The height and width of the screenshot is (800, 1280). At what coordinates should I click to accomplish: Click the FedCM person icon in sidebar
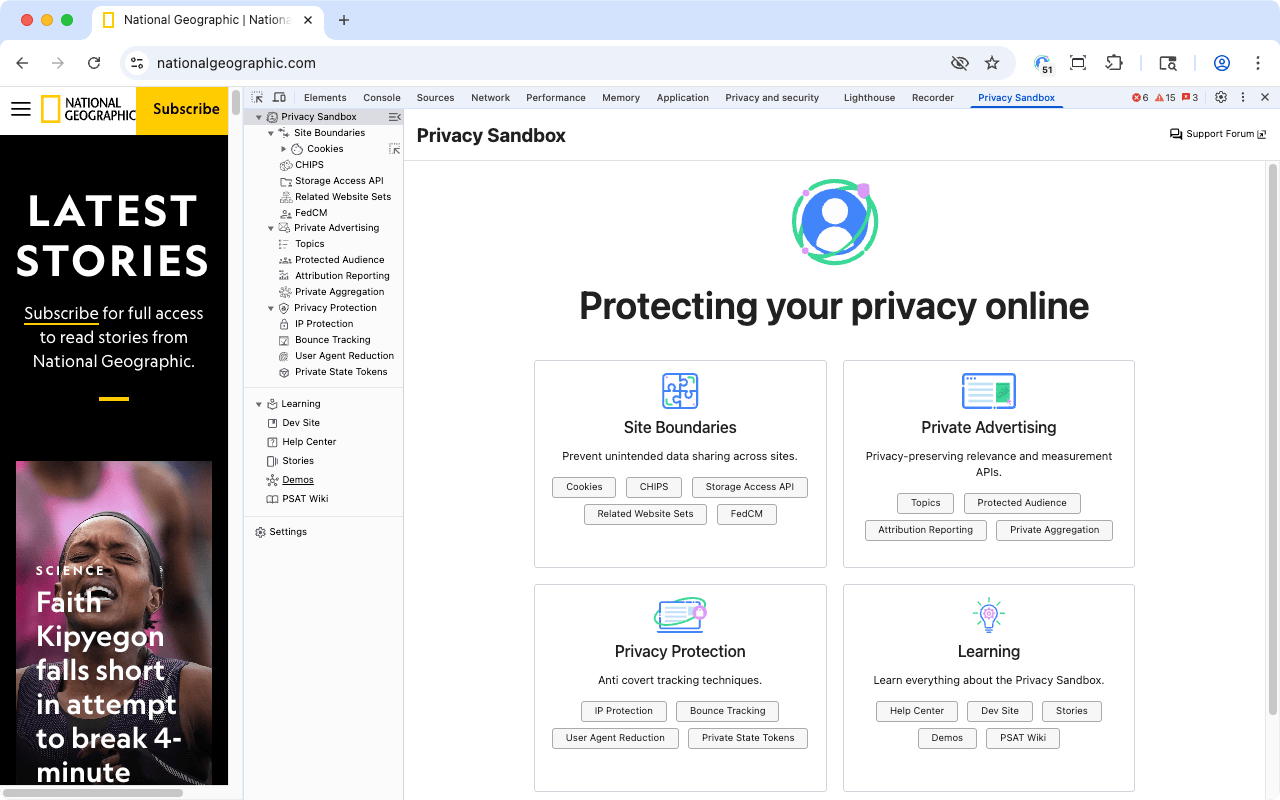(284, 212)
